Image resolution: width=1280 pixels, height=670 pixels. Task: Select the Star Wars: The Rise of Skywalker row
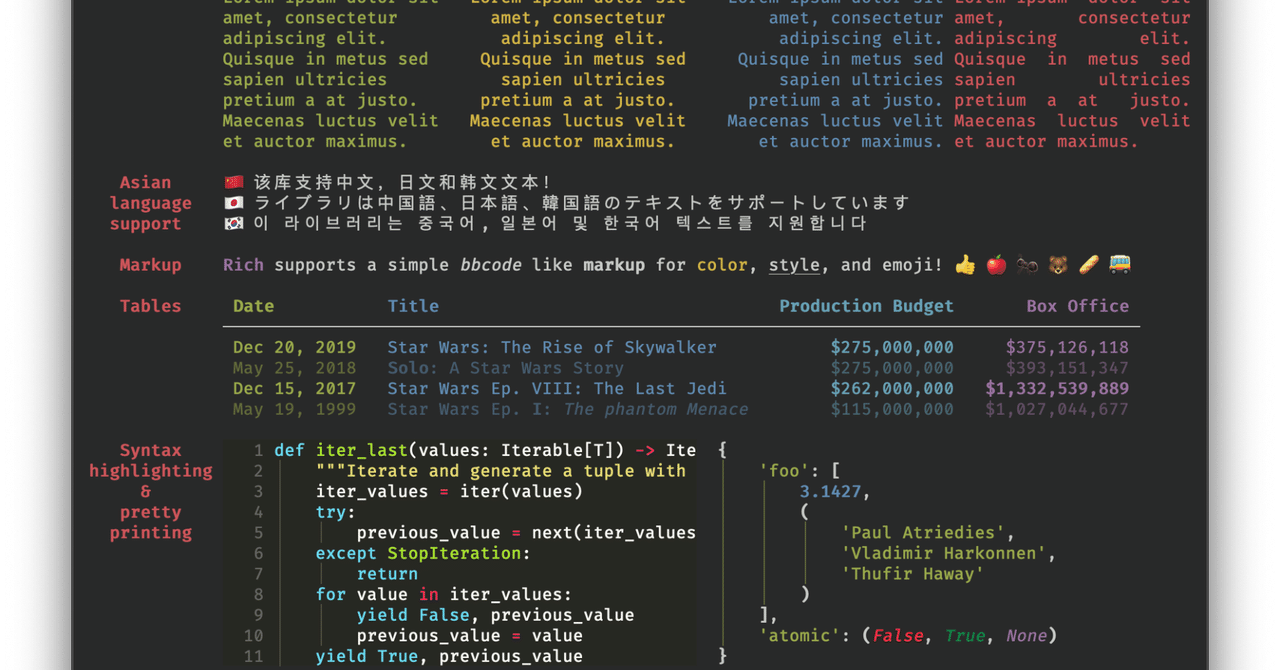552,347
